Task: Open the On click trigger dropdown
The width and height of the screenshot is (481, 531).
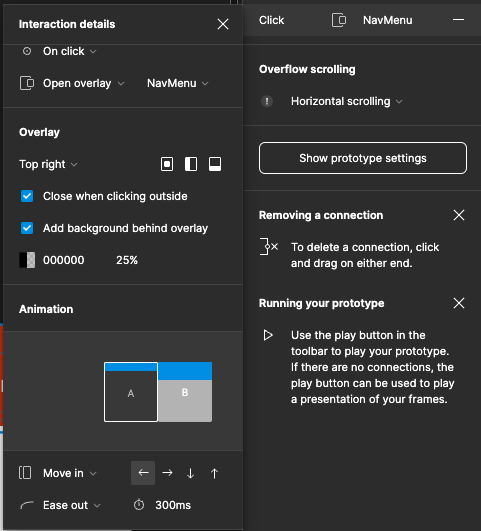Action: click(69, 51)
